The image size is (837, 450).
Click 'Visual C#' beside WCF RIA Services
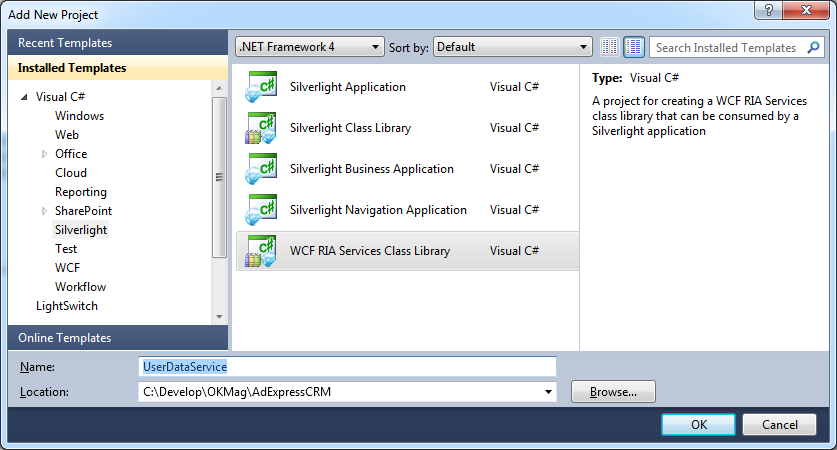tap(514, 251)
